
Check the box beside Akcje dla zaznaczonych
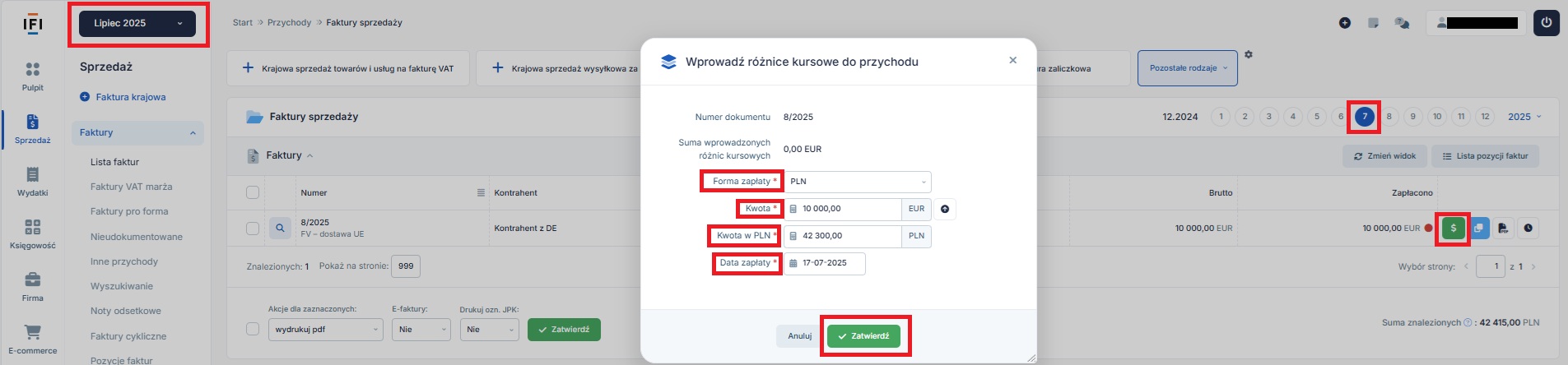(253, 329)
